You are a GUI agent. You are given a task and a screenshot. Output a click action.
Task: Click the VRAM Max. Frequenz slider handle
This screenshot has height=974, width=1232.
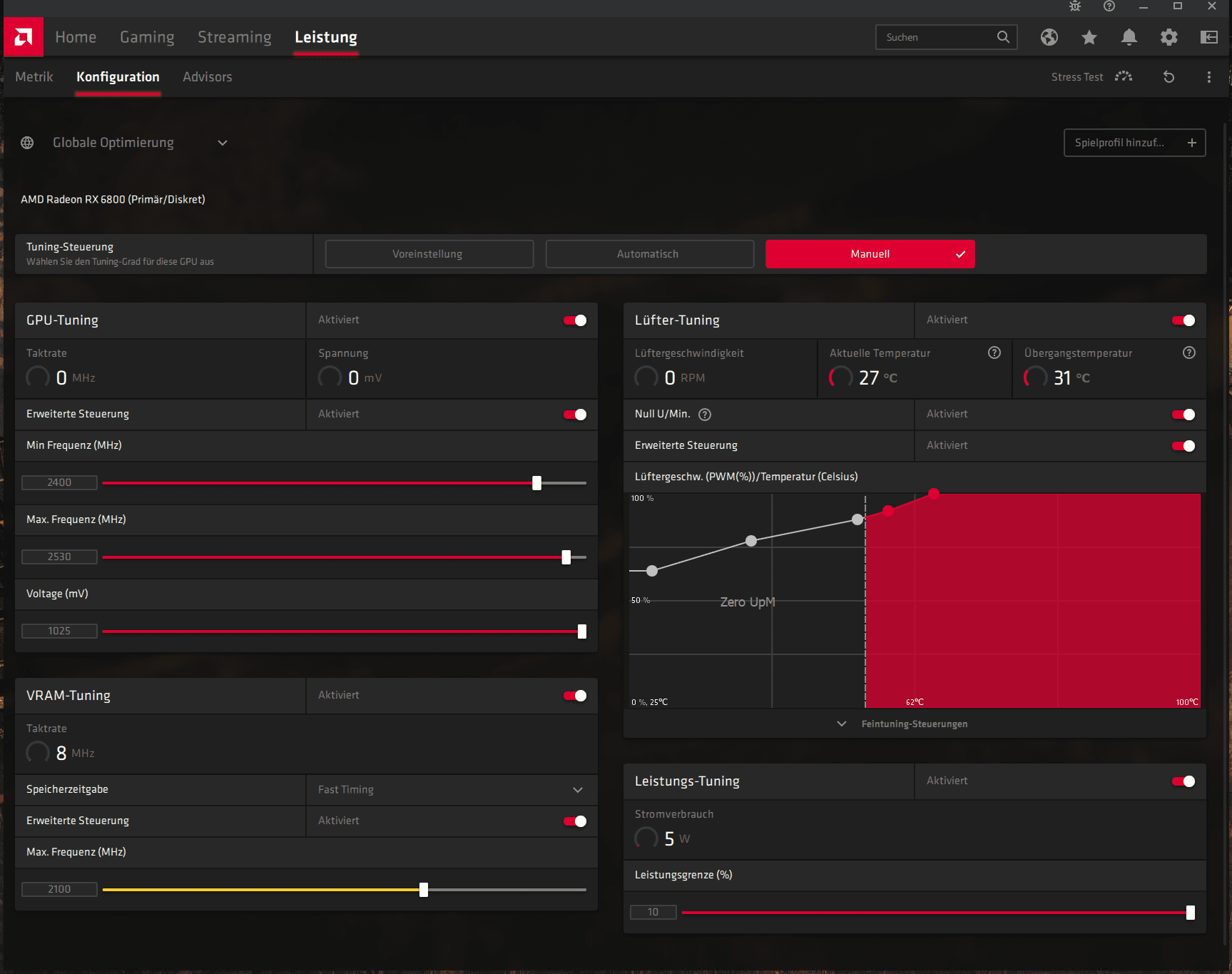coord(424,890)
